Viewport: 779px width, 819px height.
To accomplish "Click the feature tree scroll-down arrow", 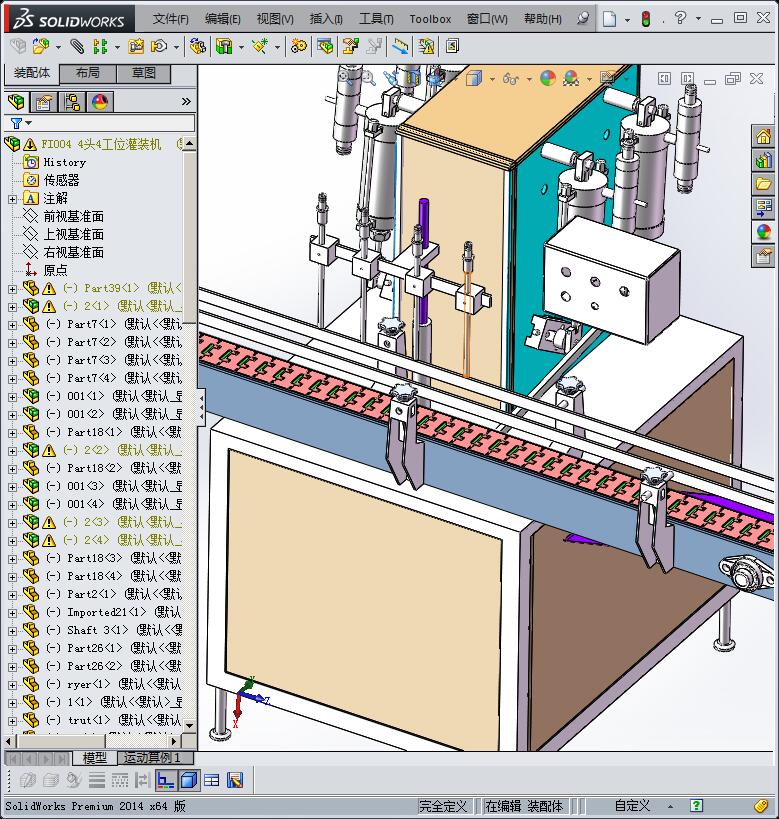I will 190,726.
